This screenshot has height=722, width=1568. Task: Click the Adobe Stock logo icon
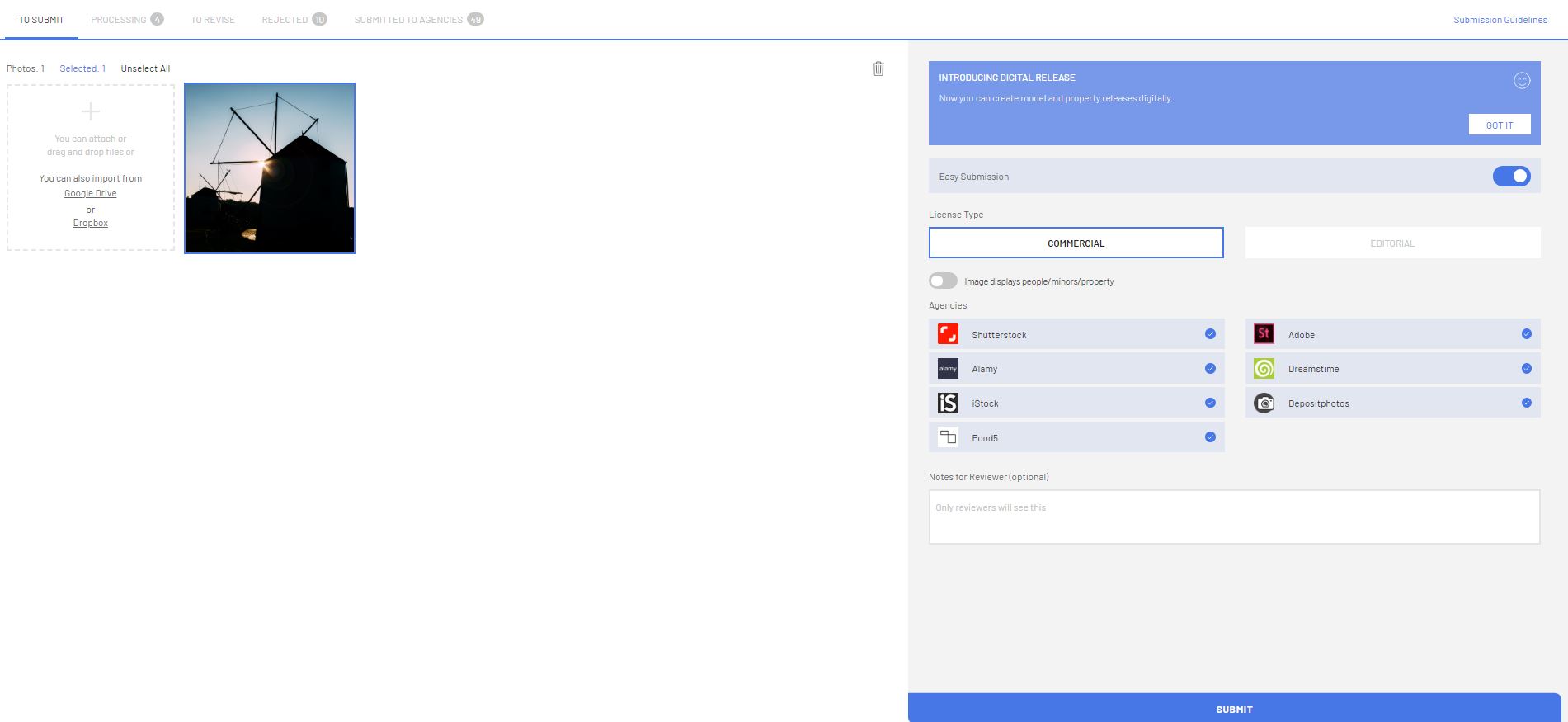(1264, 334)
